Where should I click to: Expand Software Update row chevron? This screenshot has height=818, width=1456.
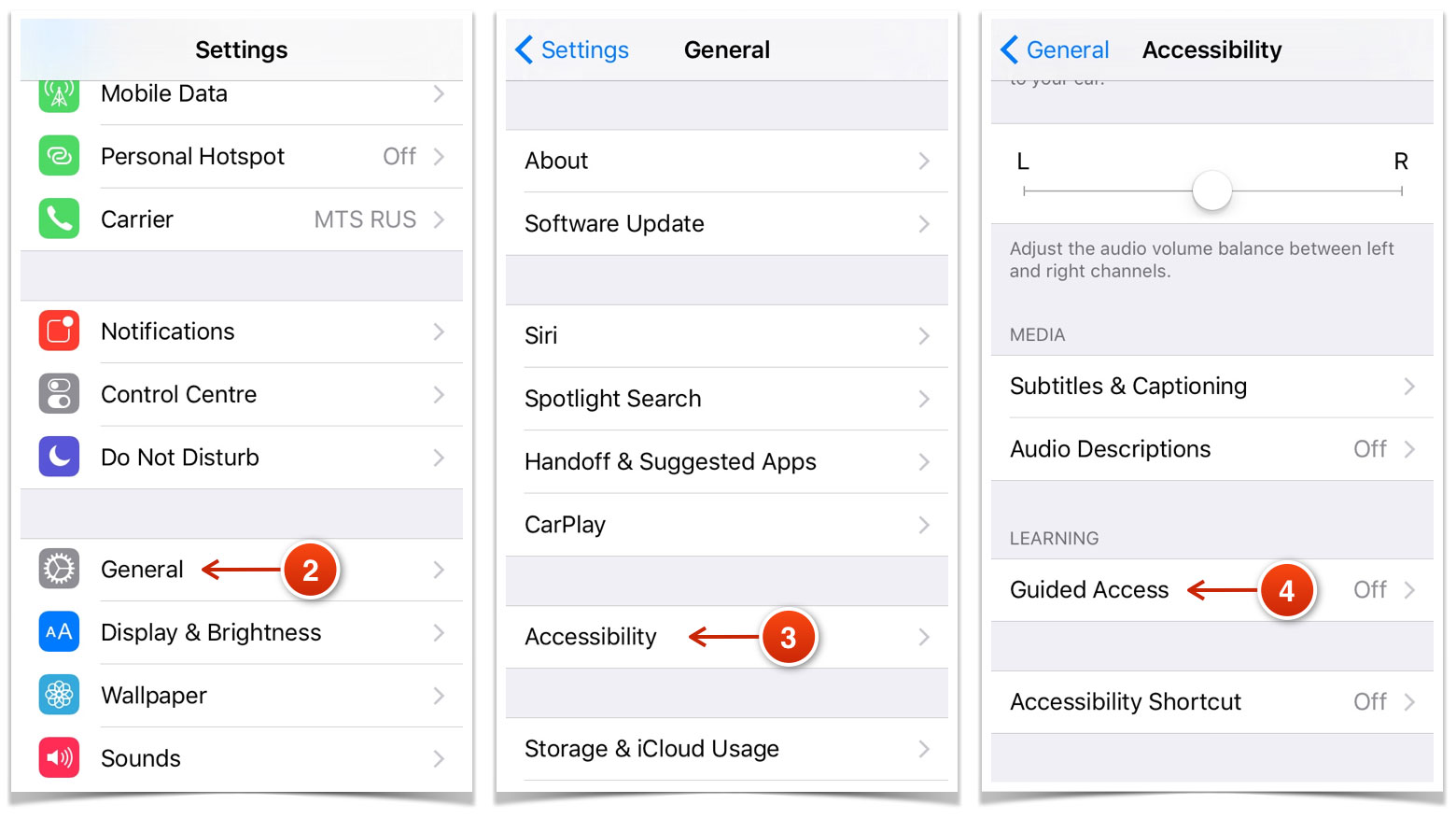(924, 224)
